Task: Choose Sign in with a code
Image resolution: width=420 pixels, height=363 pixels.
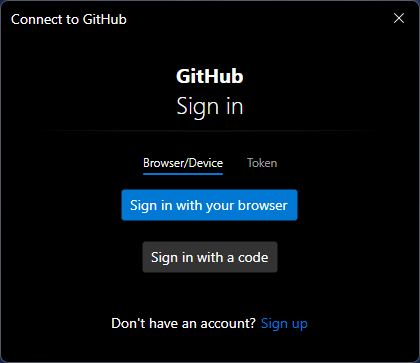Action: [x=210, y=257]
